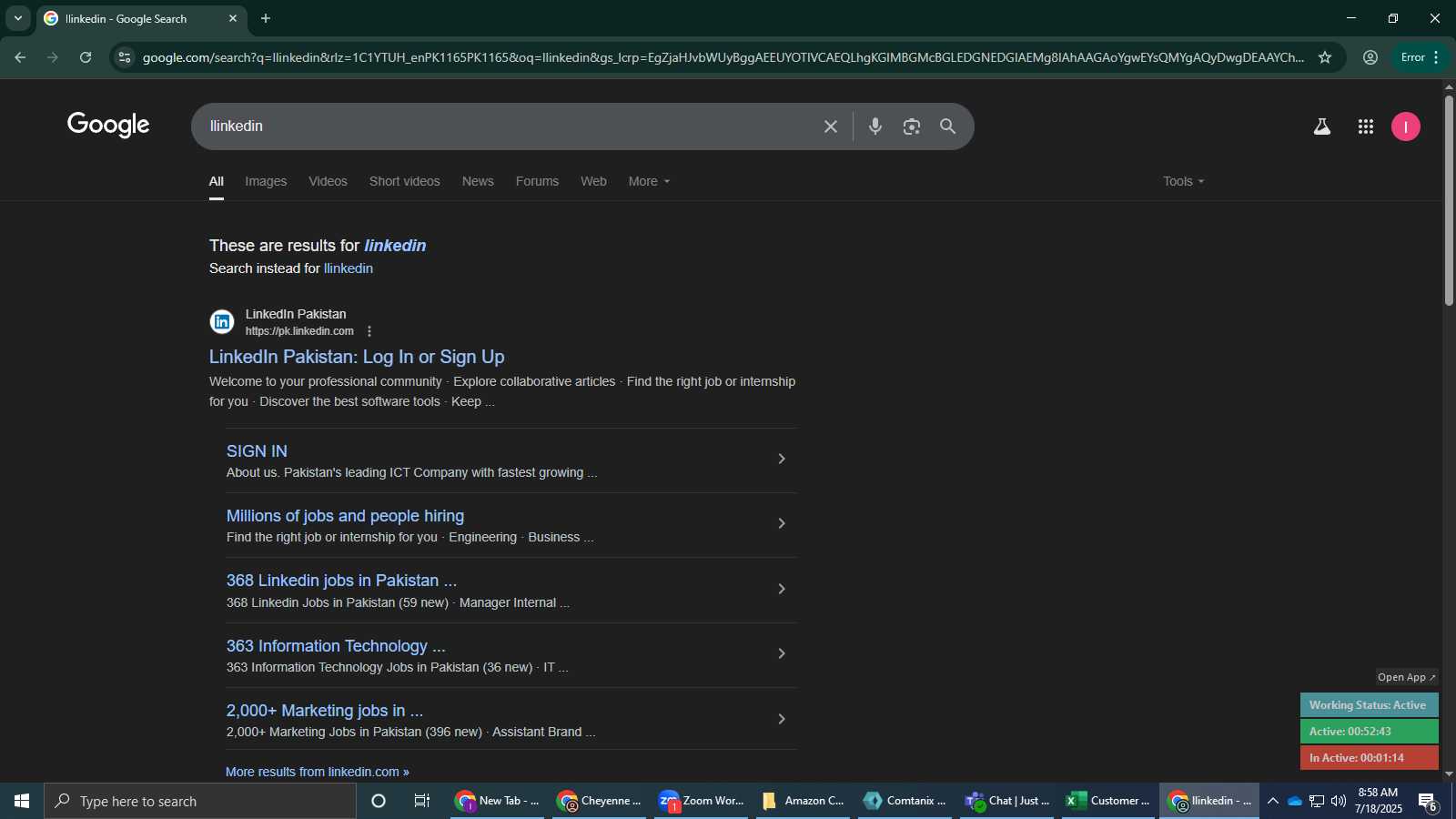This screenshot has width=1456, height=819.
Task: Search instead for llinkedin link
Action: pos(349,268)
